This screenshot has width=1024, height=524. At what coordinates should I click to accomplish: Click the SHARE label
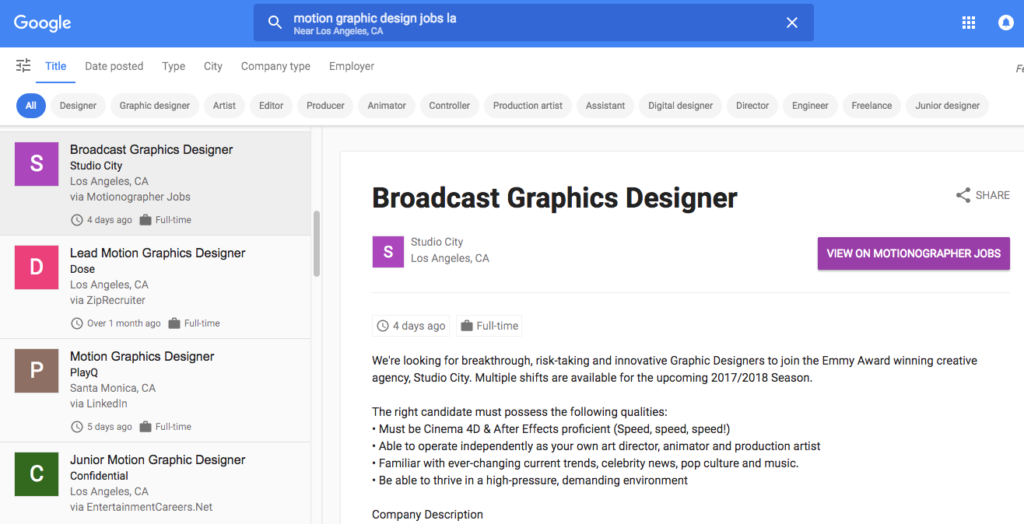[x=993, y=195]
